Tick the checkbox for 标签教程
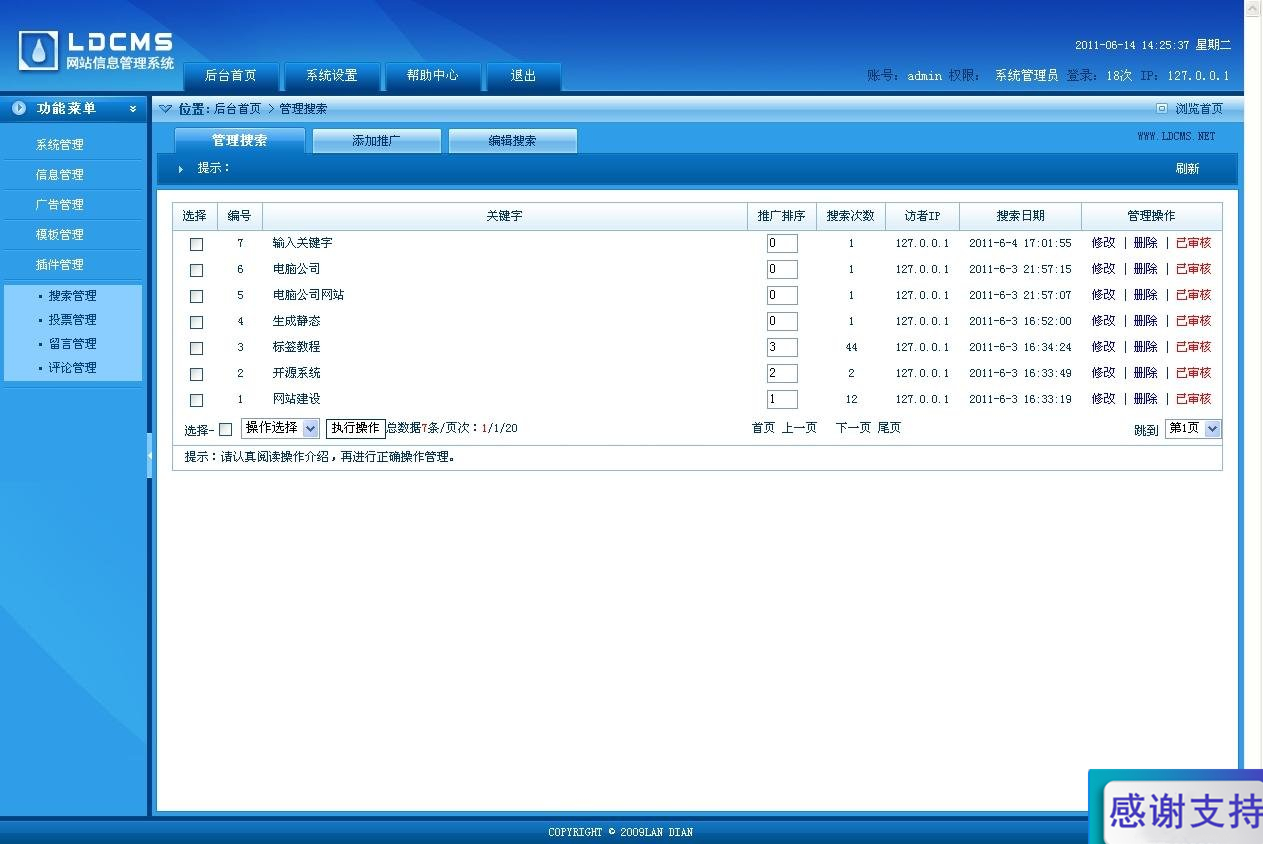This screenshot has height=844, width=1263. [196, 348]
